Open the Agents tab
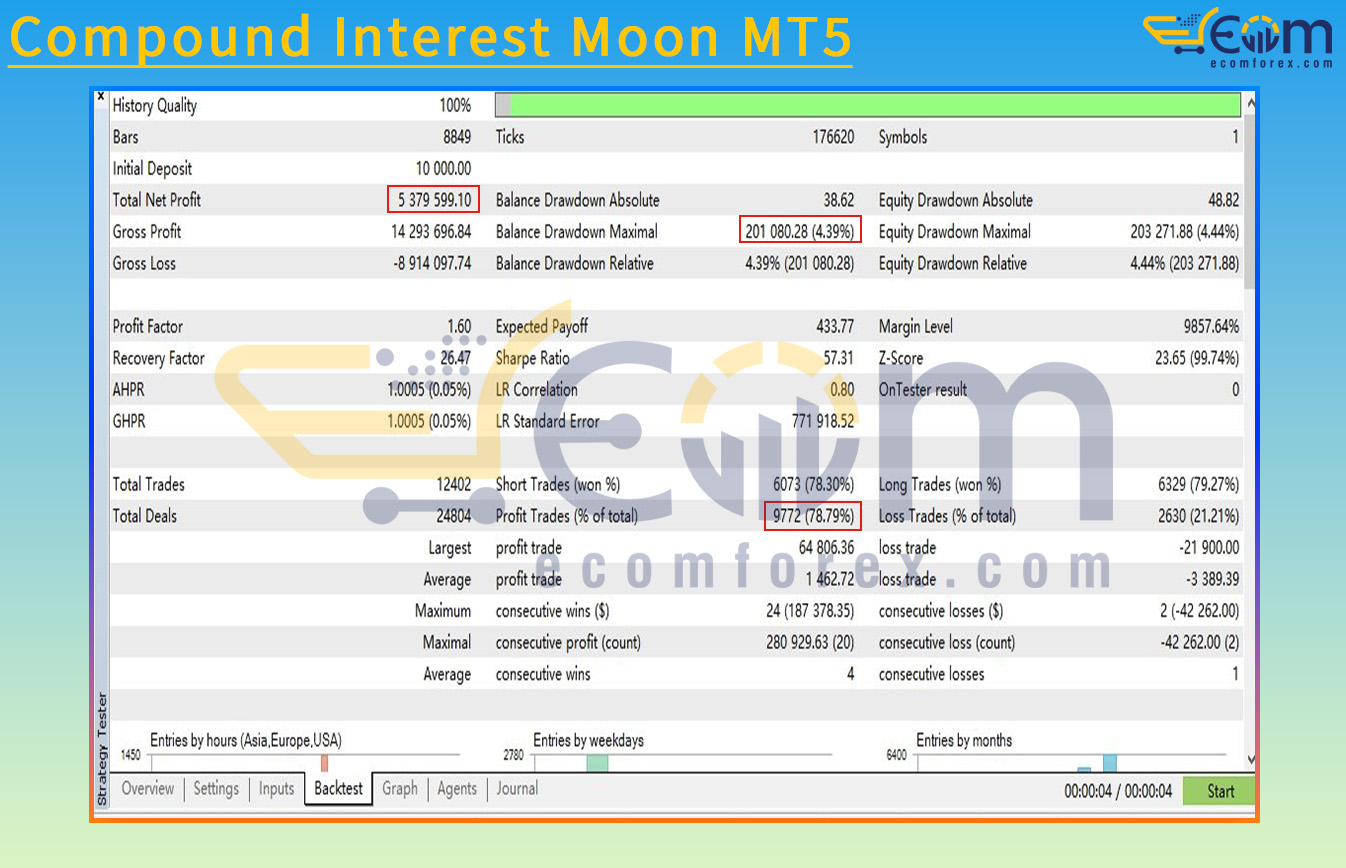The width and height of the screenshot is (1346, 868). [x=457, y=789]
